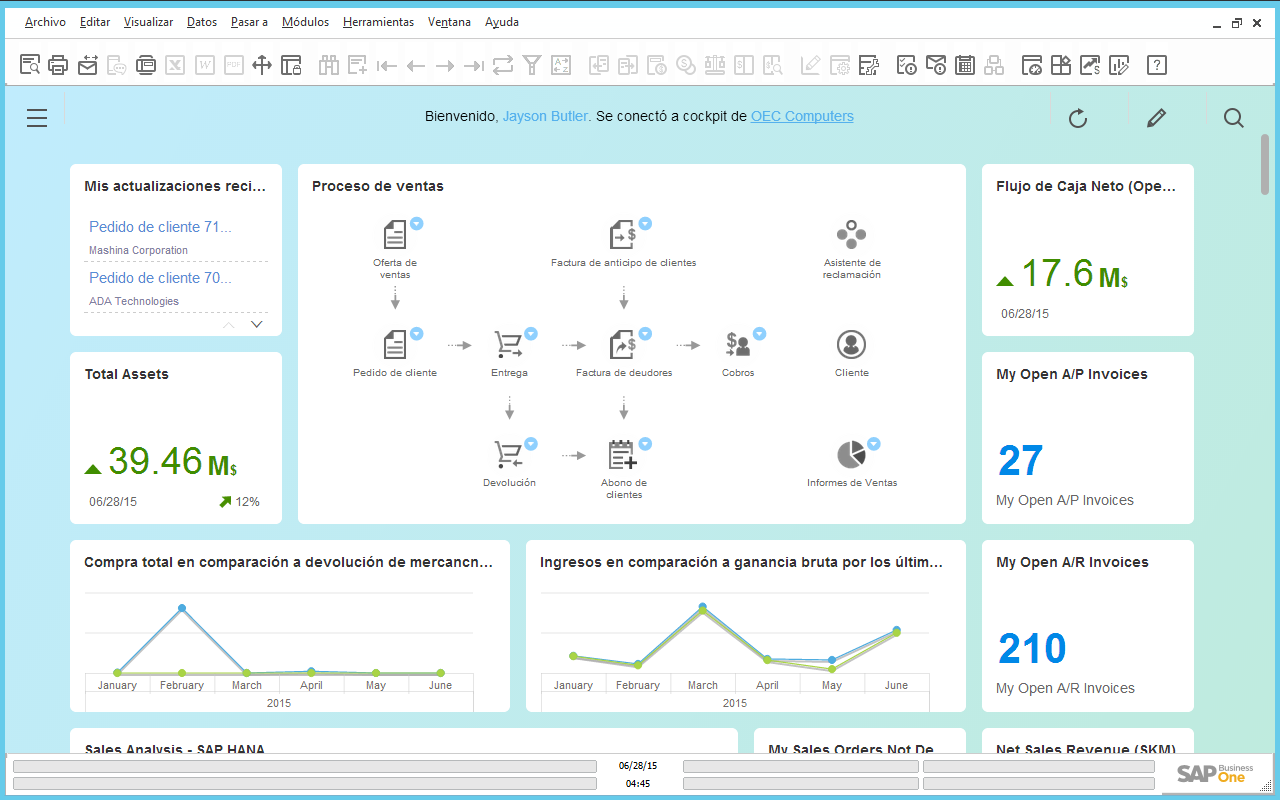Click the Help question mark icon
Viewport: 1280px width, 800px height.
pos(1157,65)
